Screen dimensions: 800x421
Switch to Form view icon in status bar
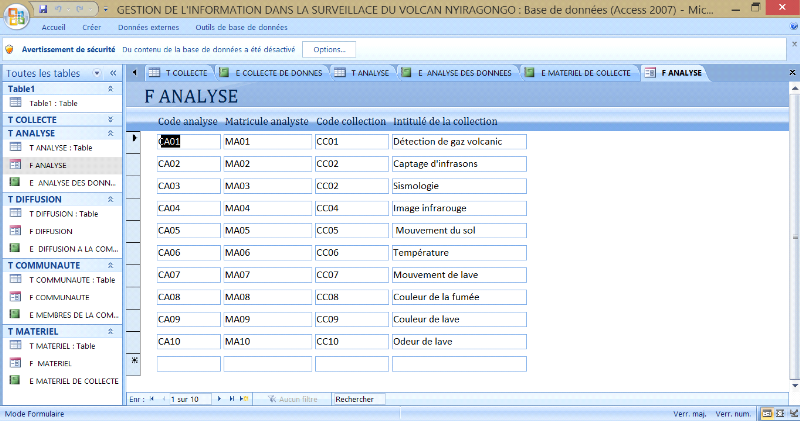pyautogui.click(x=766, y=413)
